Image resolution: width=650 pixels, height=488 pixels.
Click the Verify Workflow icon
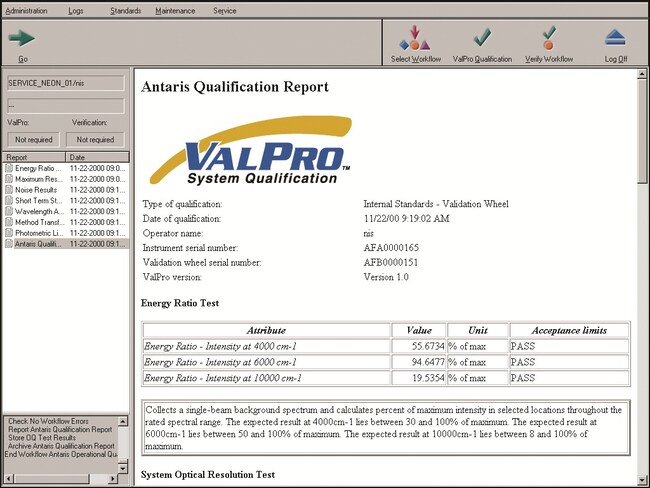pyautogui.click(x=548, y=38)
